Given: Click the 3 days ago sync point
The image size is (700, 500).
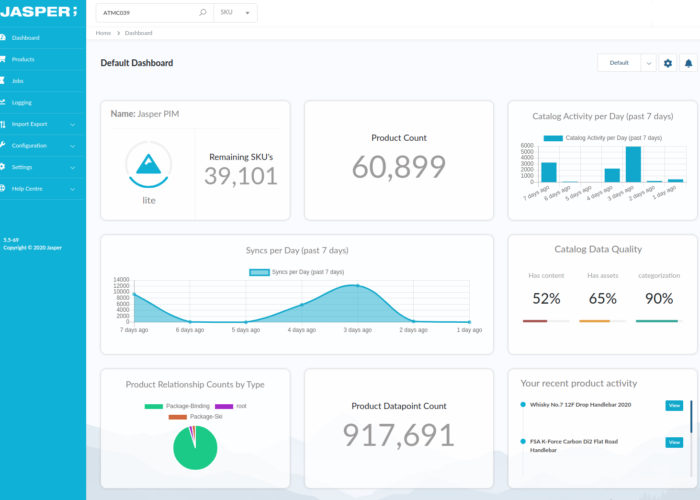Looking at the screenshot, I should point(357,286).
